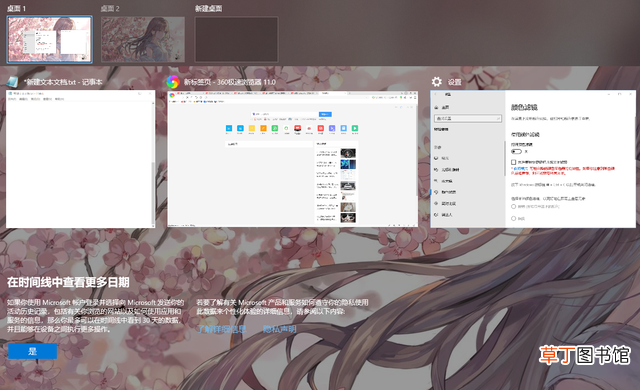Open the Notepad window preview
Viewport: 640px width, 390px height.
(x=80, y=159)
